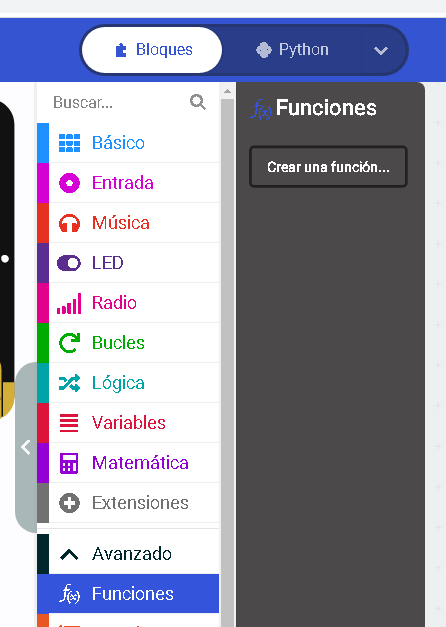Select the Variables category
The image size is (446, 627).
click(128, 423)
